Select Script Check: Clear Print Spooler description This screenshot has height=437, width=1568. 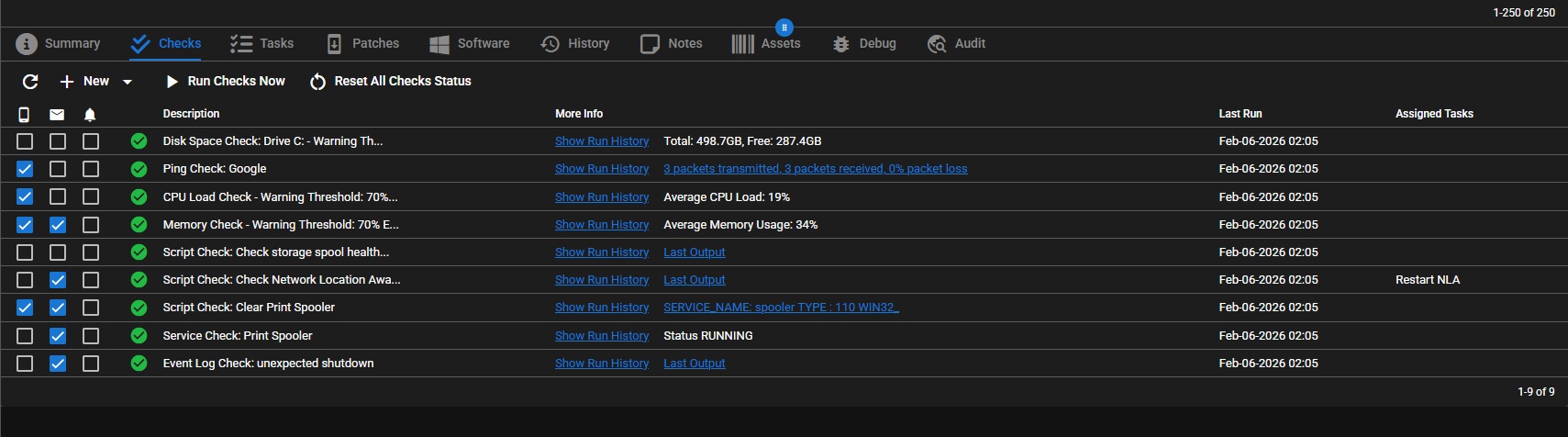(x=249, y=308)
